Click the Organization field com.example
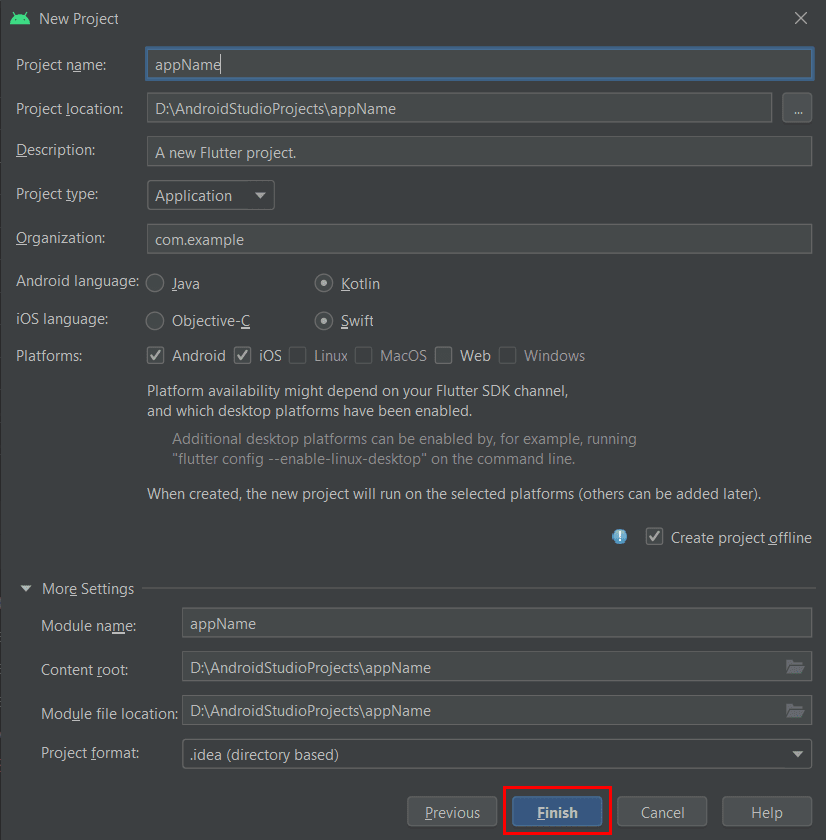 [x=479, y=239]
